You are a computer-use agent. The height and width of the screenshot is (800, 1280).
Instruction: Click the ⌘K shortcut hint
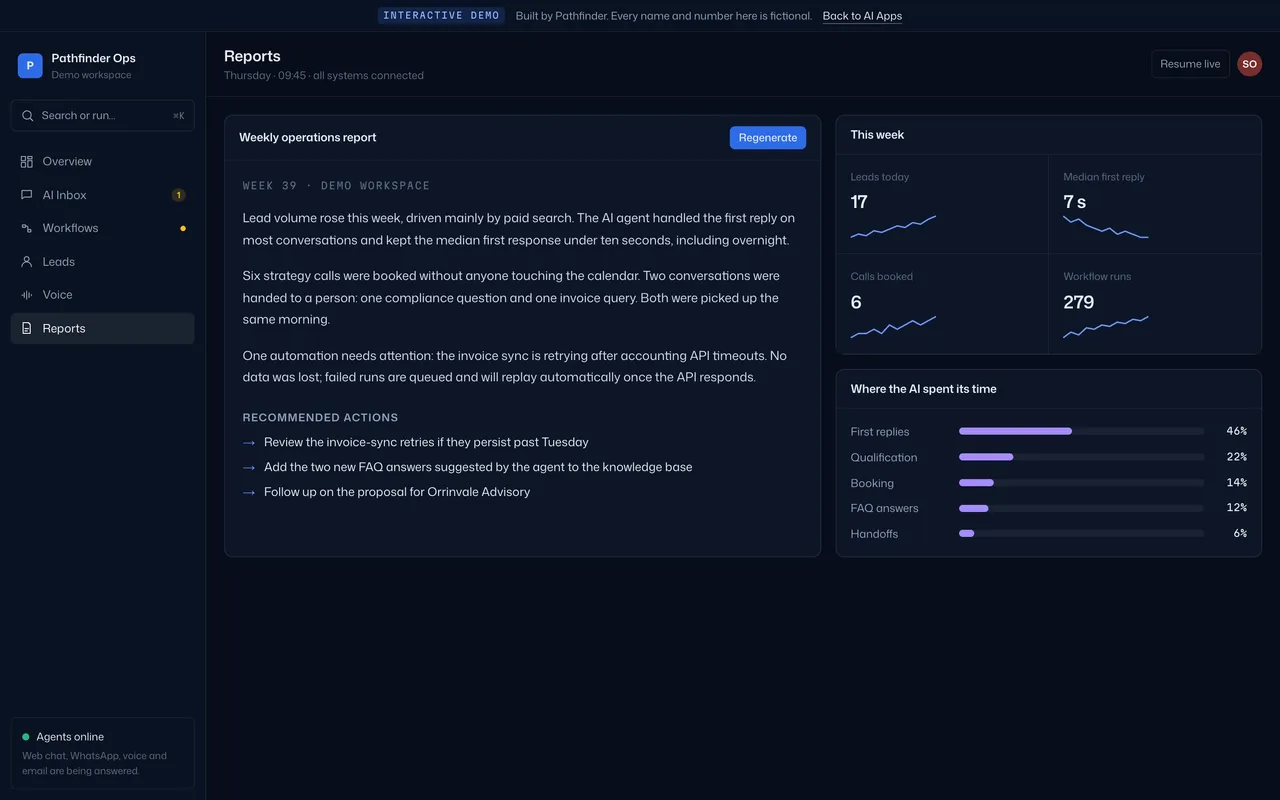(179, 116)
